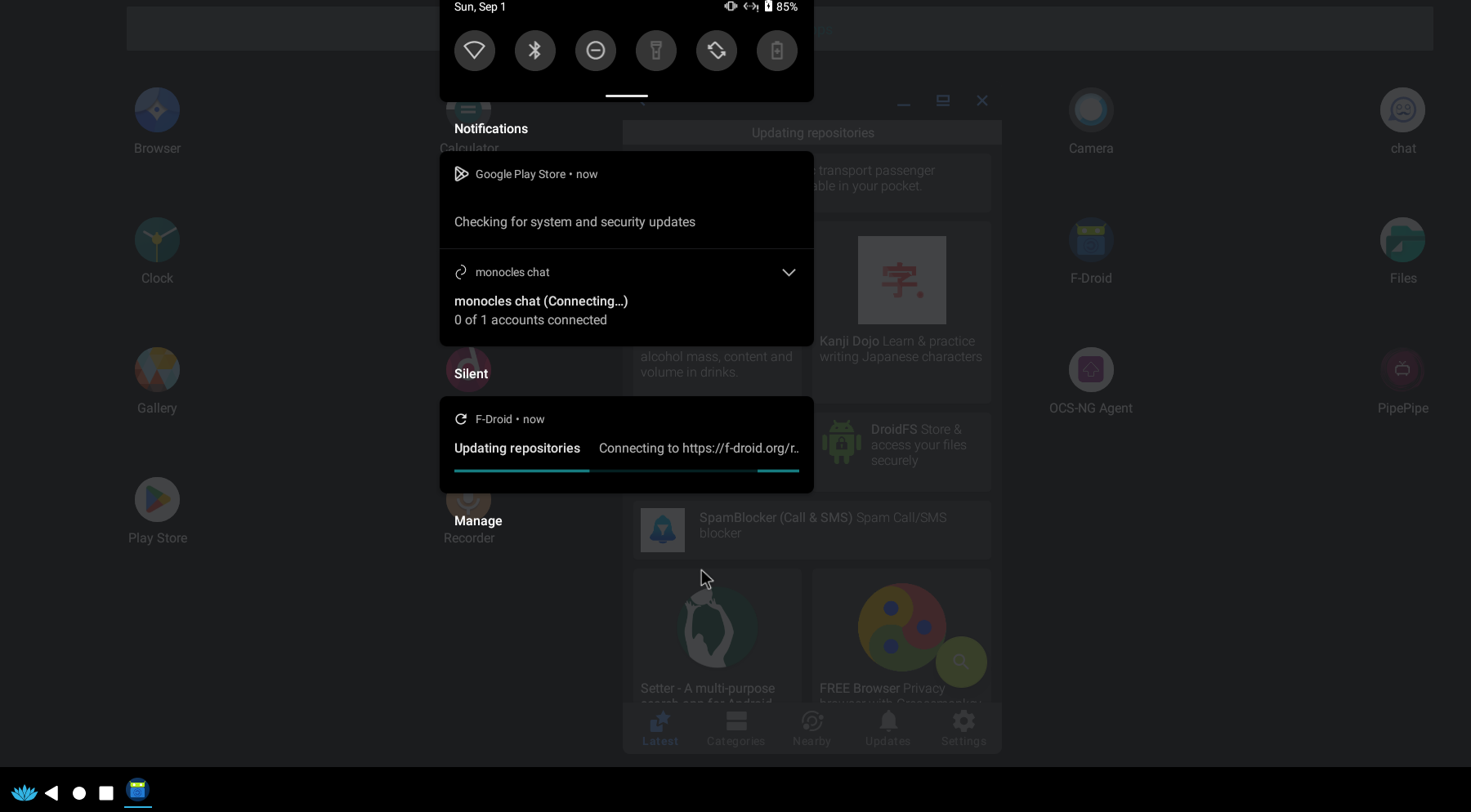Switch to F-Droid Settings tab
This screenshot has width=1471, height=812.
[964, 729]
